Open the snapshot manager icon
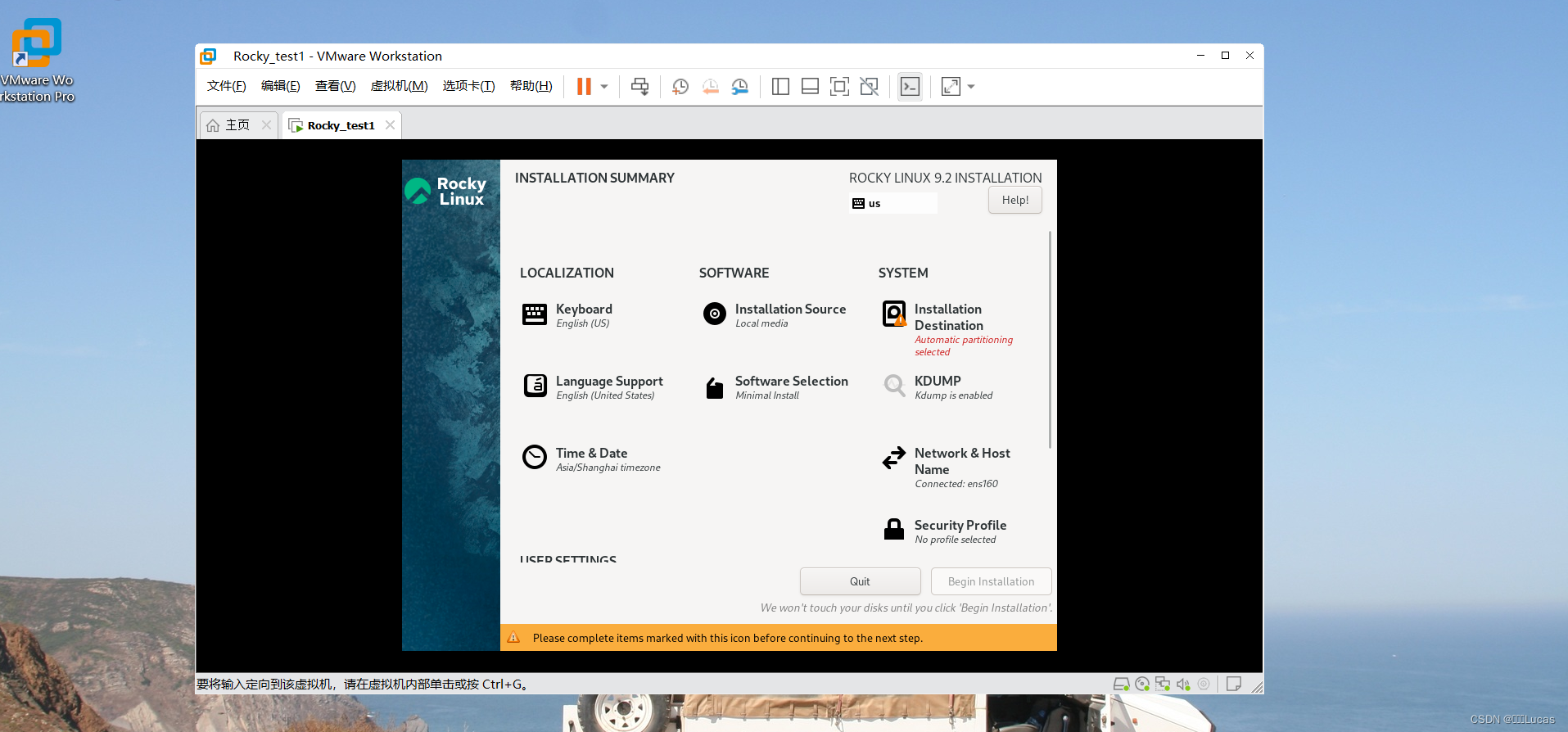Screen dimensions: 1568x732 click(740, 87)
